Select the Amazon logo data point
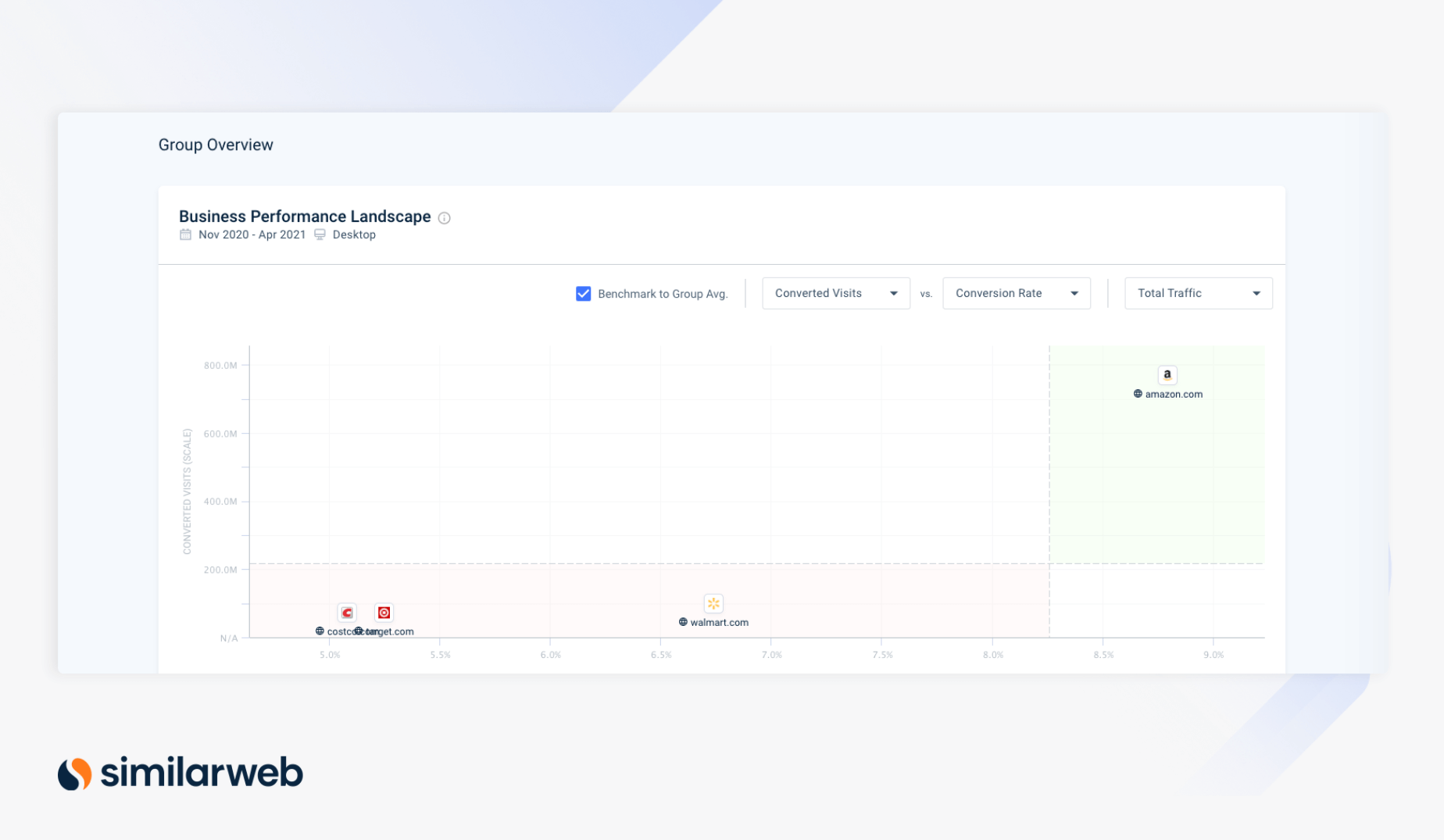This screenshot has height=840, width=1444. click(x=1167, y=375)
